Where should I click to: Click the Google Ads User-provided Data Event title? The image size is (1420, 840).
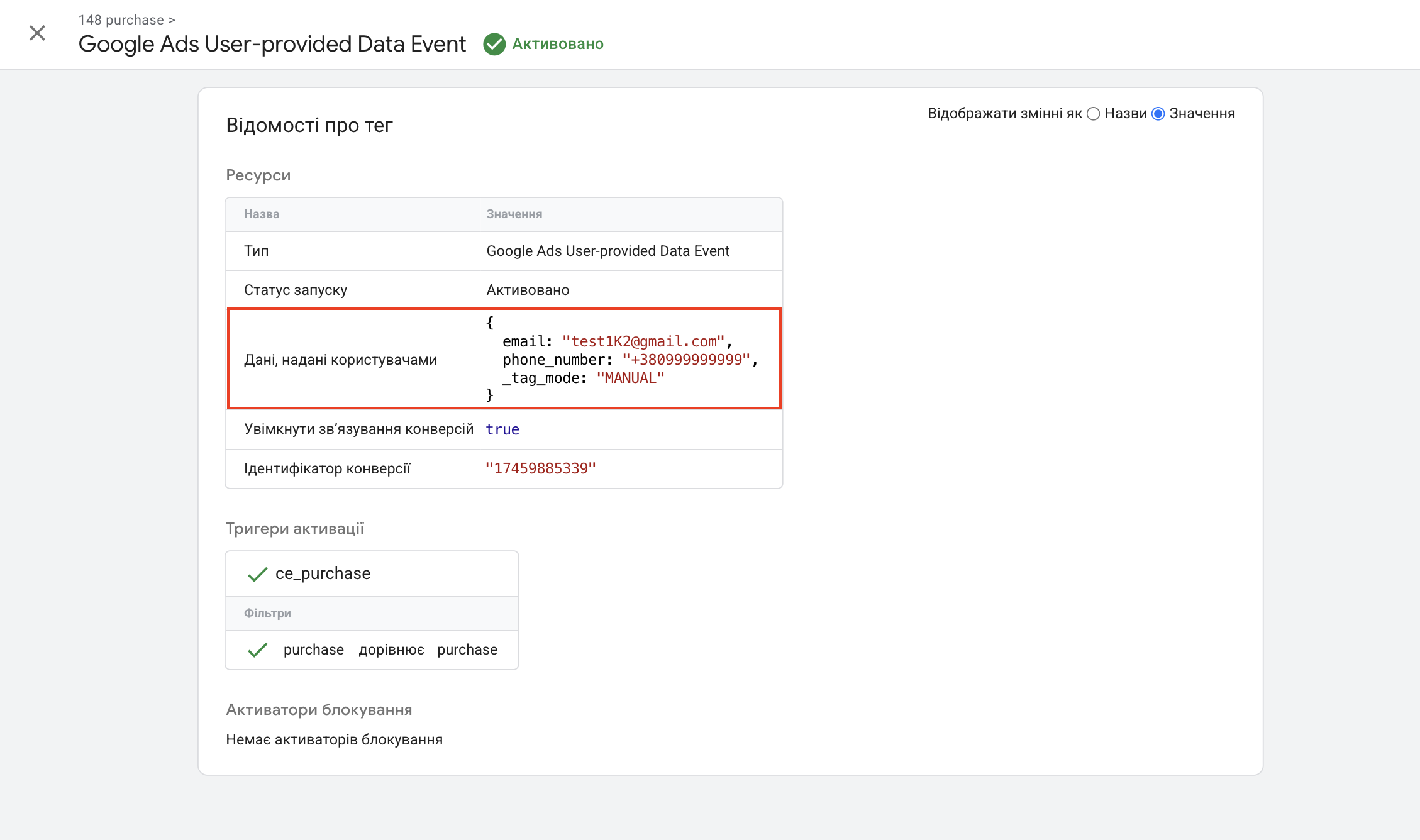pos(272,44)
